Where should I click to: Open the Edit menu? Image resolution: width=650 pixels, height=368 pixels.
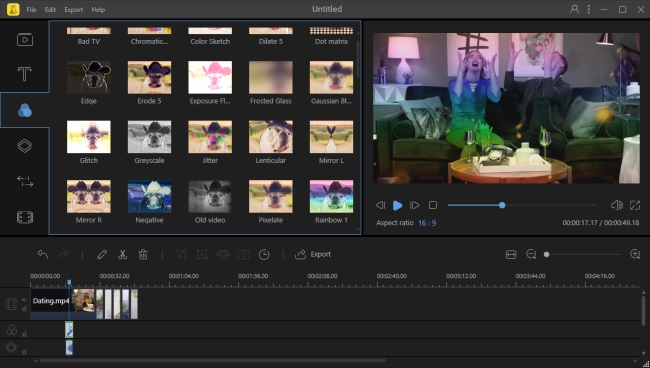(50, 10)
